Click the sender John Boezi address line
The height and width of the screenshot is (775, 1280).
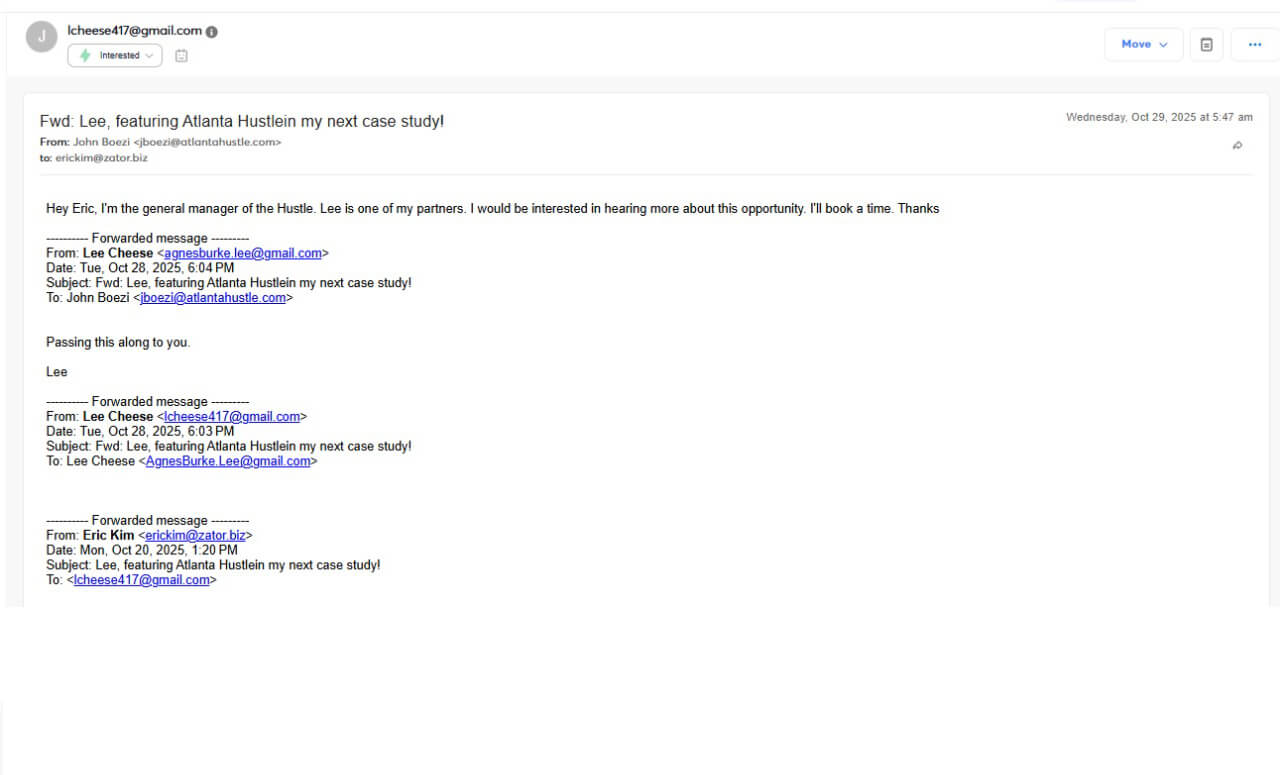coord(160,142)
